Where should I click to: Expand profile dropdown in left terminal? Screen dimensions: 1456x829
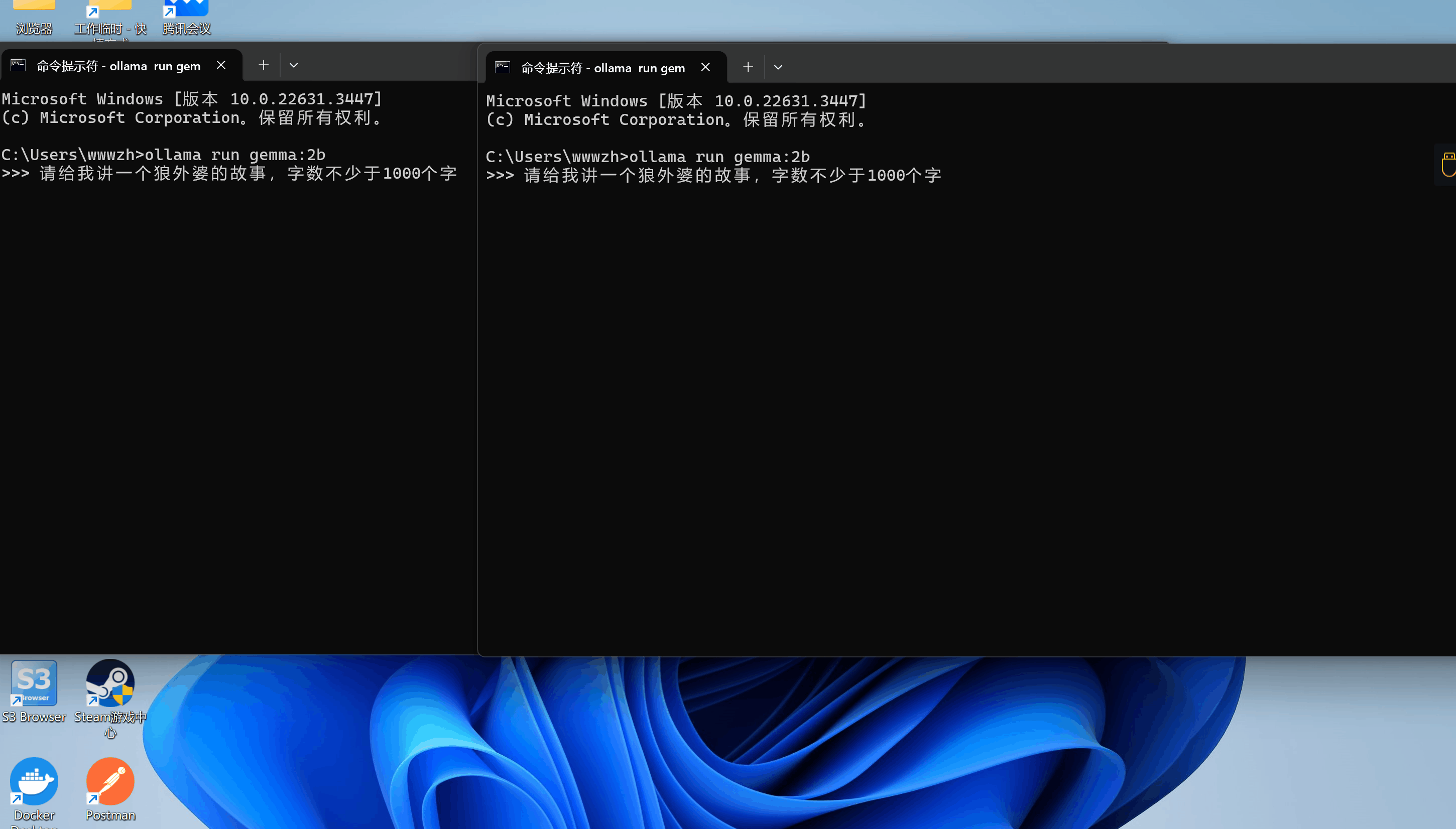[x=294, y=65]
